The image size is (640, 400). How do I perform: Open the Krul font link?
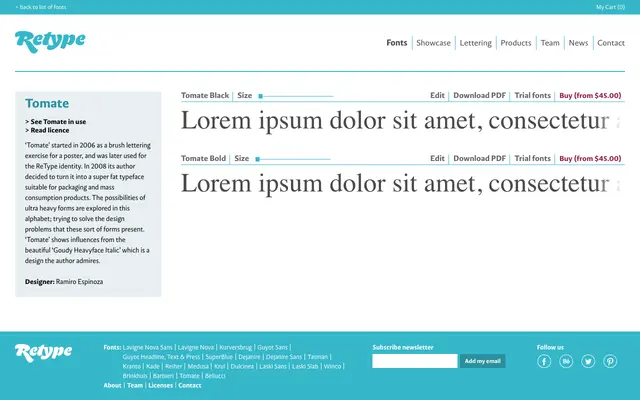pos(220,366)
